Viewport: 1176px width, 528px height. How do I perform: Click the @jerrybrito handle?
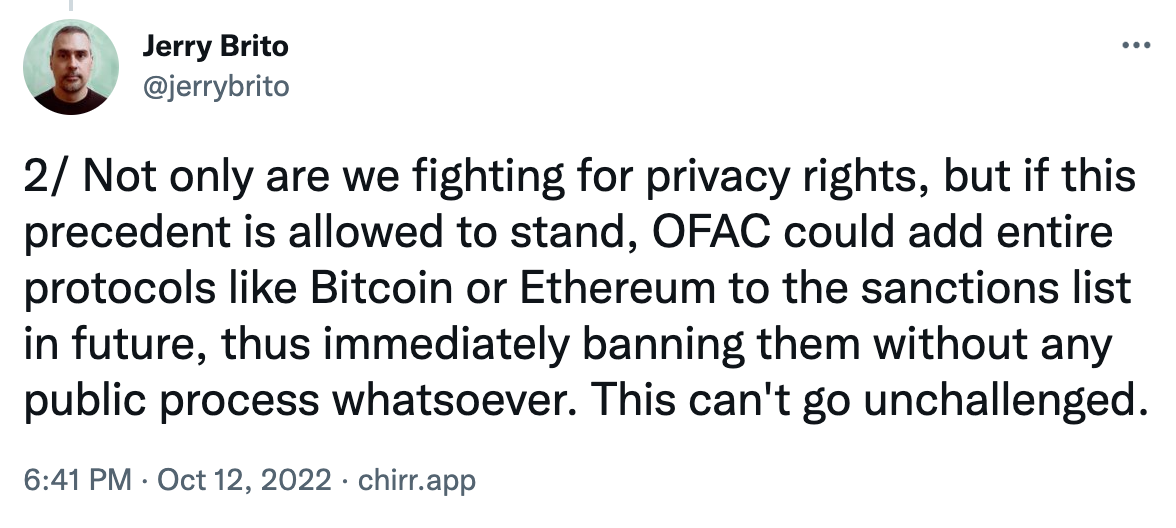215,87
